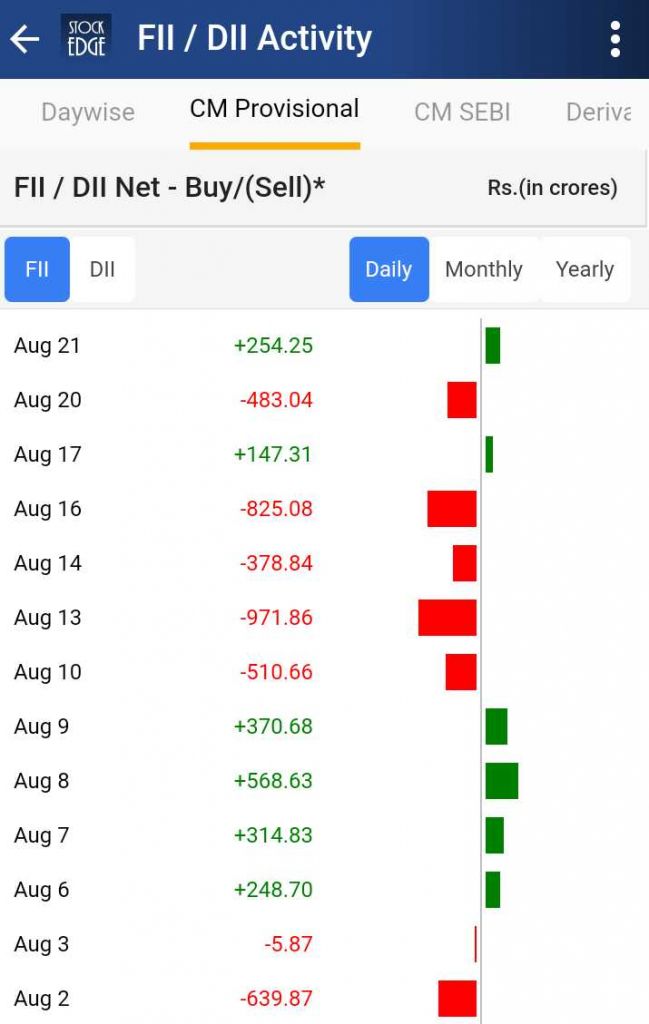Click the Aug 20 value -483.04
This screenshot has width=649, height=1024.
(x=276, y=399)
